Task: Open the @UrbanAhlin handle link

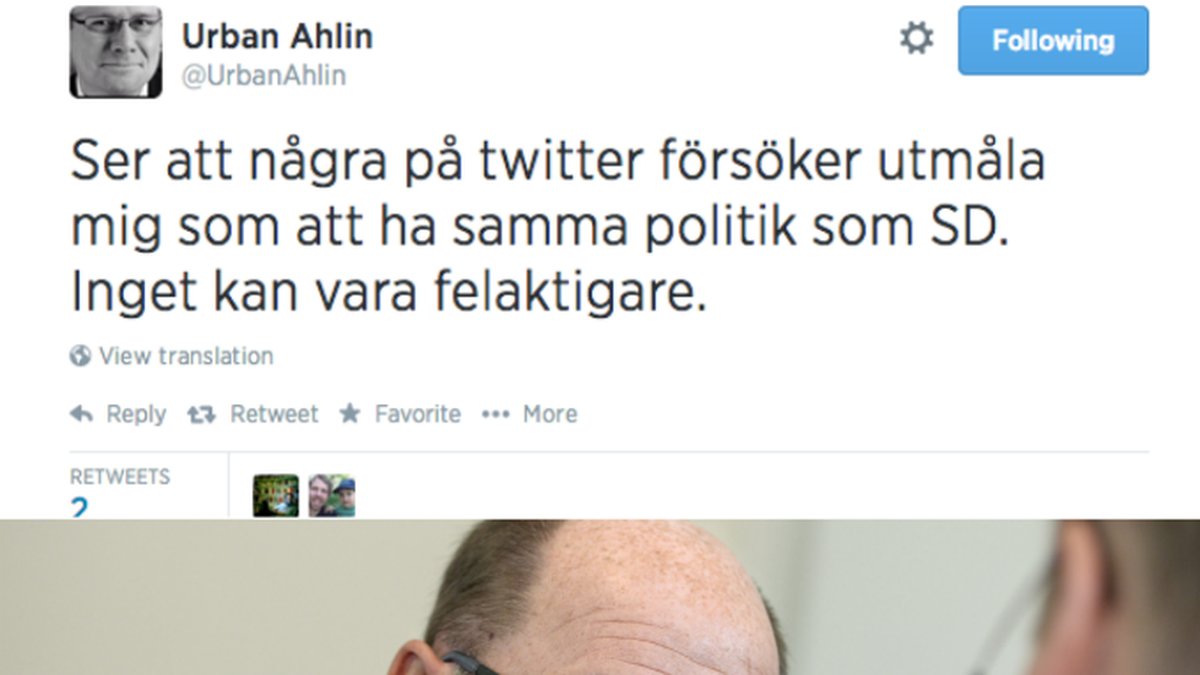Action: tap(264, 77)
